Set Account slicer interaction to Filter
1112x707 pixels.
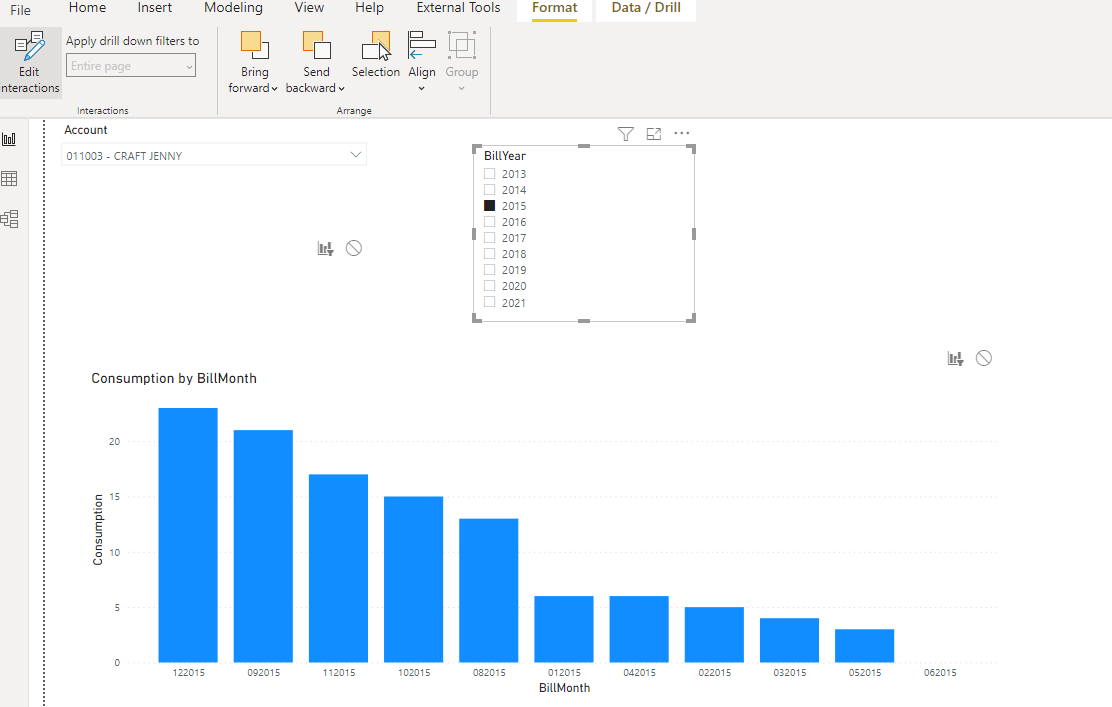(326, 248)
